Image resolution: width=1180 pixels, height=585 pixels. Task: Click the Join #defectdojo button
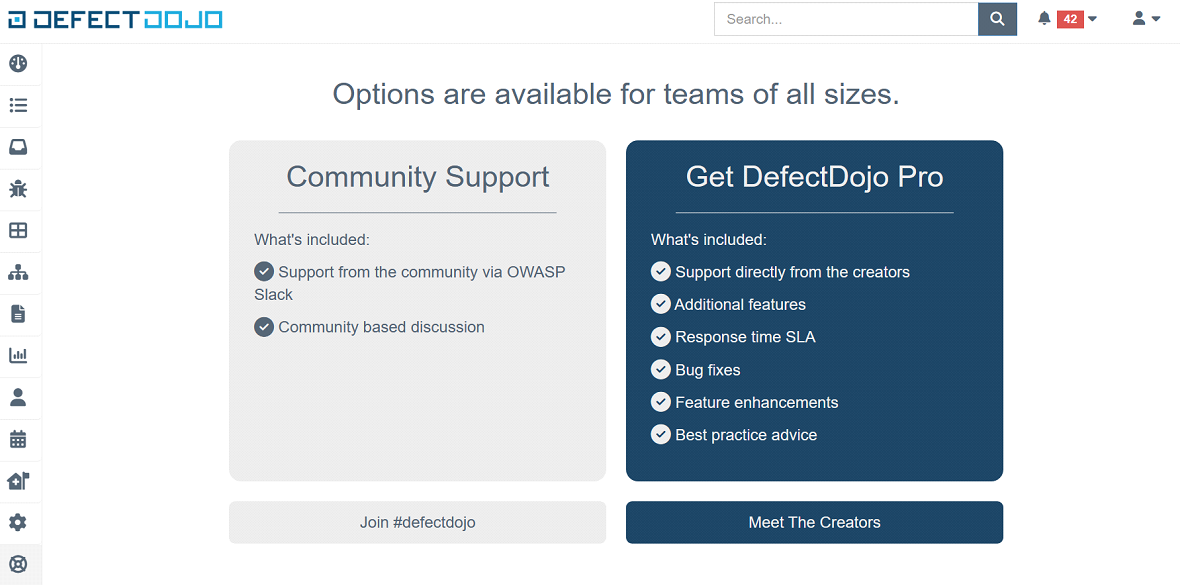point(417,522)
